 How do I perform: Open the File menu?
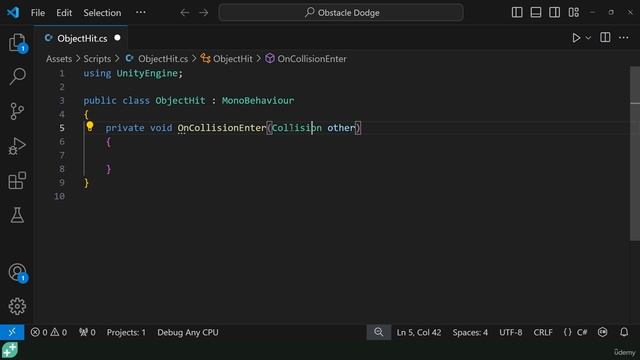point(38,13)
